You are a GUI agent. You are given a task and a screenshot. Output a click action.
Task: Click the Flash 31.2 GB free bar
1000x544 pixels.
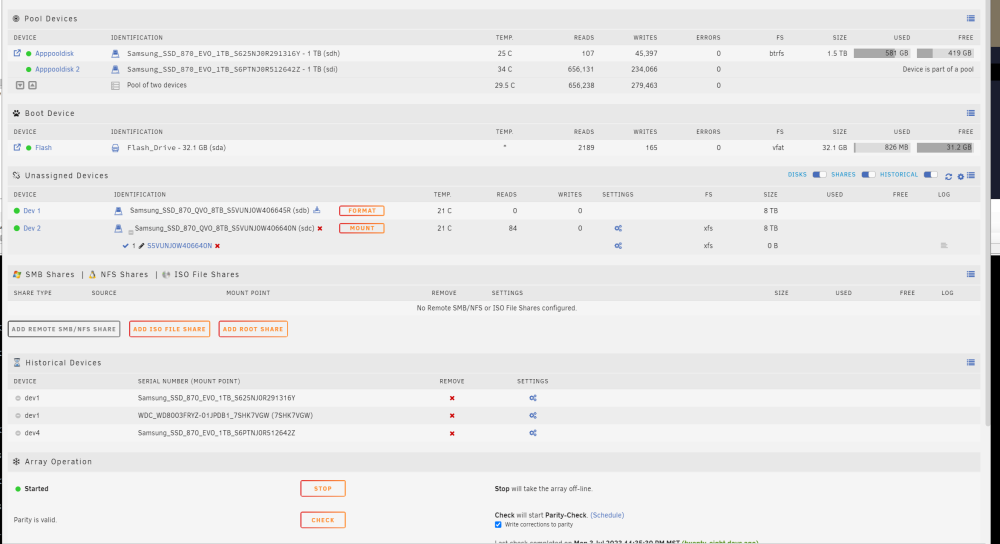[946, 147]
